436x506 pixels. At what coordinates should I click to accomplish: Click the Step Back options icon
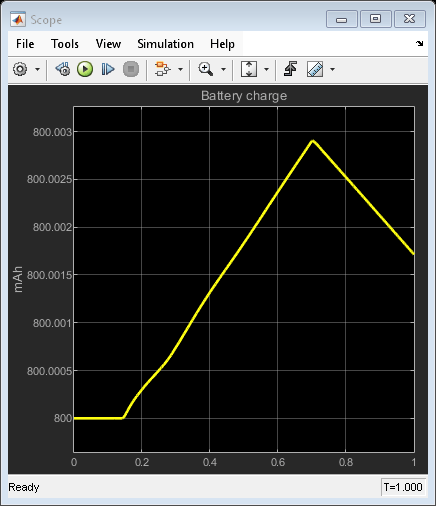(63, 69)
